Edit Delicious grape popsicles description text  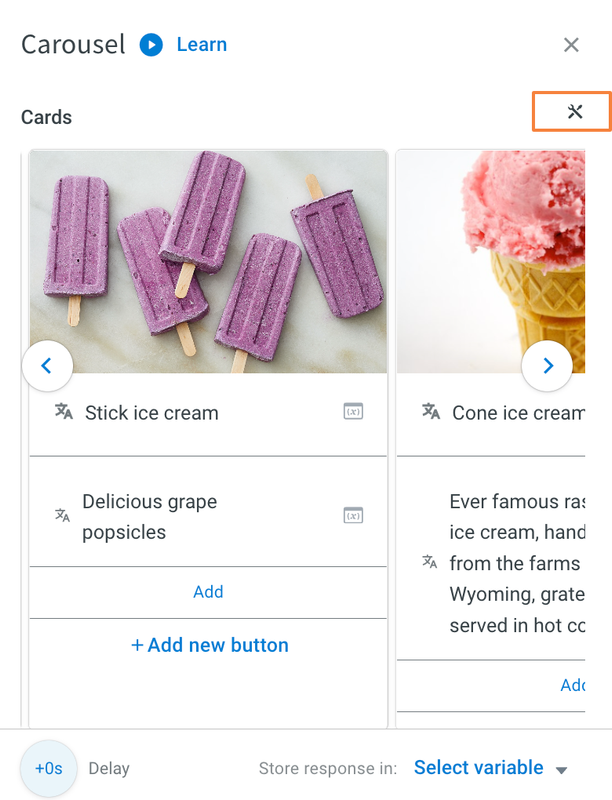pyautogui.click(x=149, y=517)
